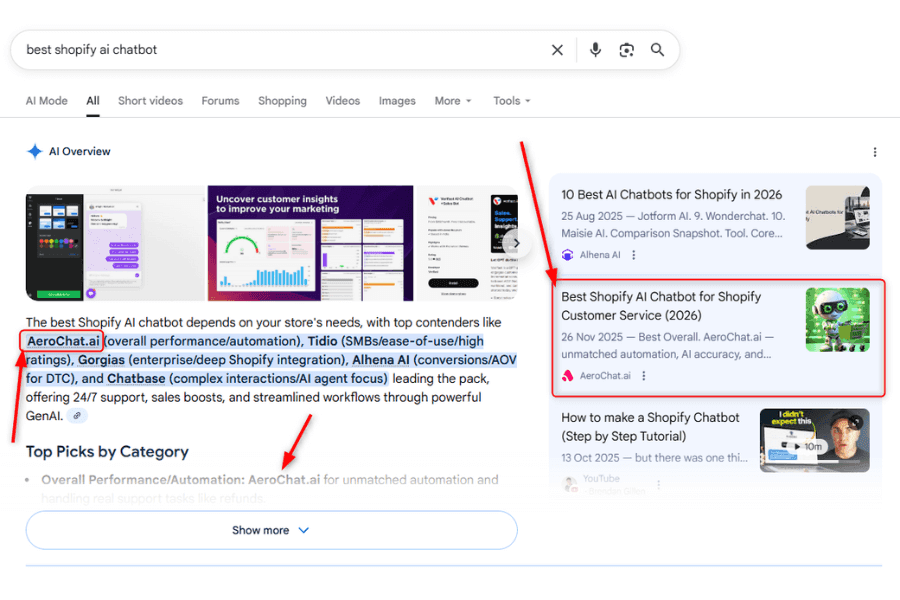
Task: Click Tidio in overview paragraph
Action: point(323,342)
